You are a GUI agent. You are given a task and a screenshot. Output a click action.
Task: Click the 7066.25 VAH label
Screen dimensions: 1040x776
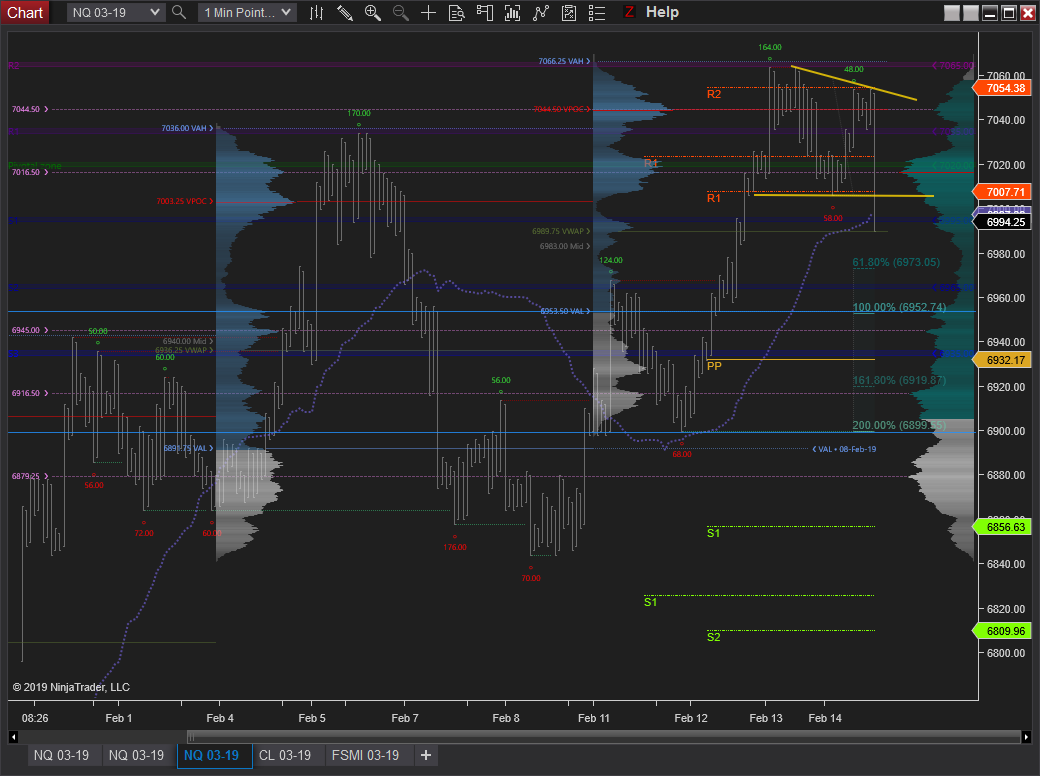[x=564, y=61]
